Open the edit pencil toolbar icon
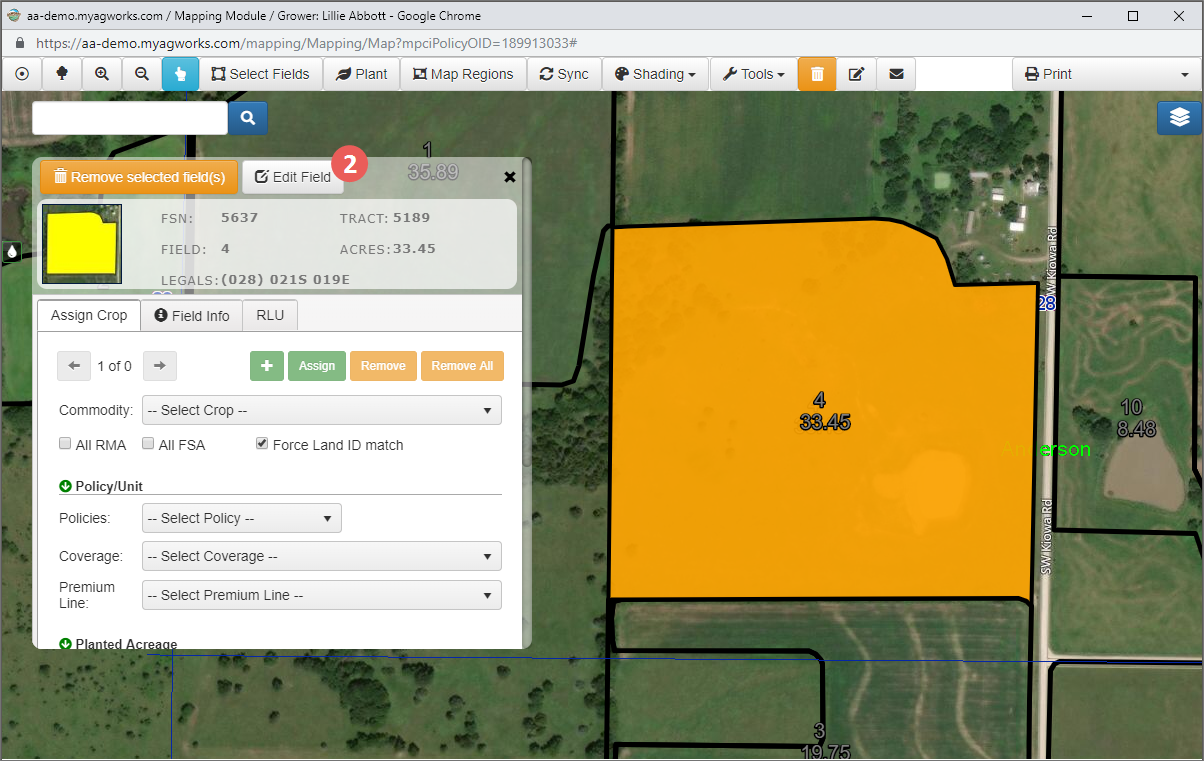This screenshot has width=1204, height=761. click(x=856, y=74)
